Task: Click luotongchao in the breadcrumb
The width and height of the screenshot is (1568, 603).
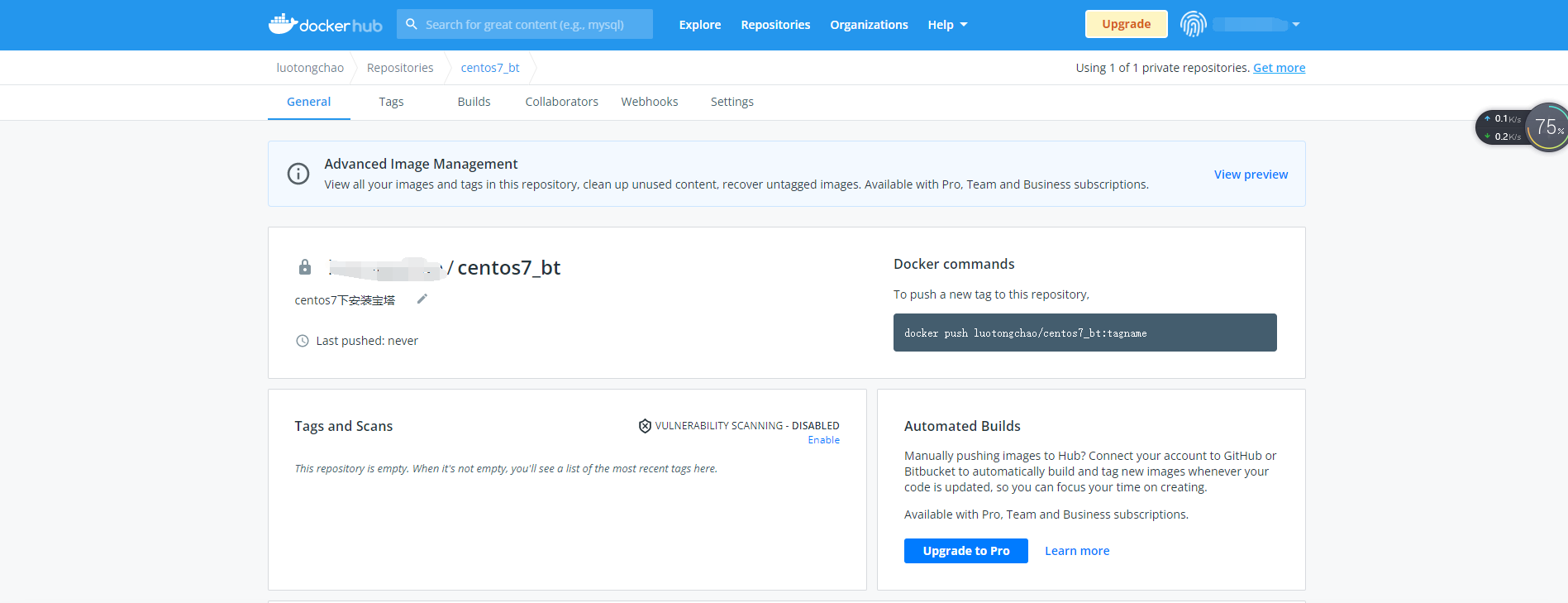Action: coord(310,68)
